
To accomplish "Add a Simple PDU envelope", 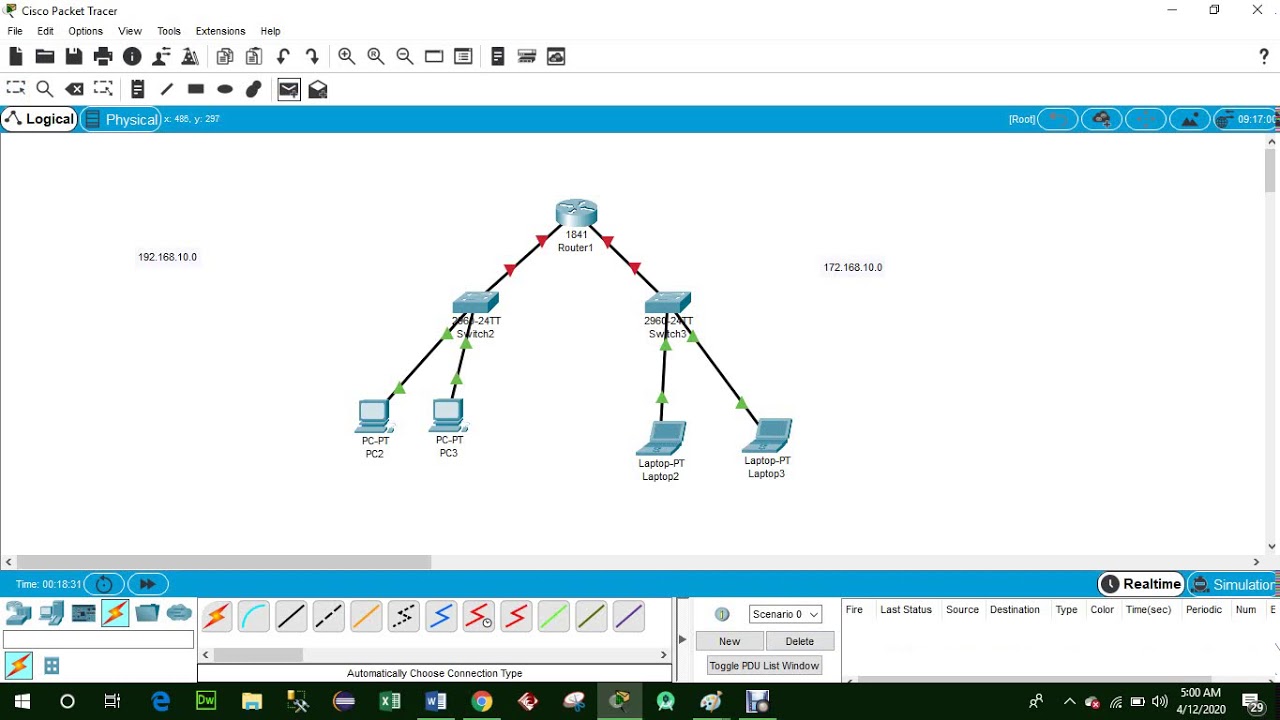I will (289, 90).
